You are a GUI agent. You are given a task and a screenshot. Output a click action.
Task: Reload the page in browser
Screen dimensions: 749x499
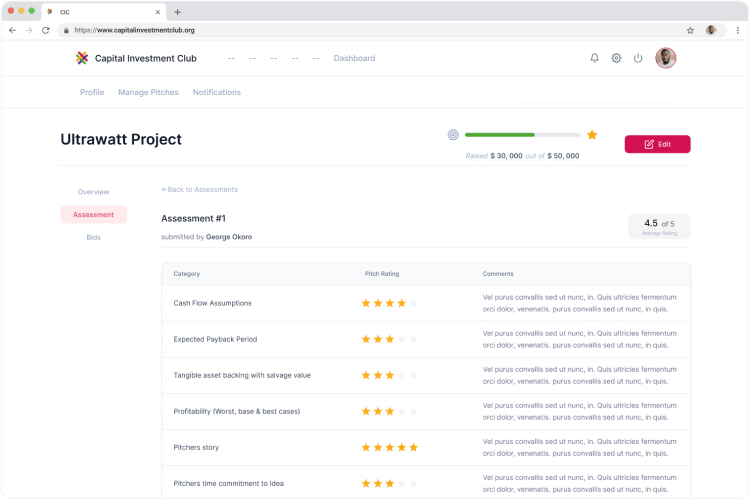46,30
